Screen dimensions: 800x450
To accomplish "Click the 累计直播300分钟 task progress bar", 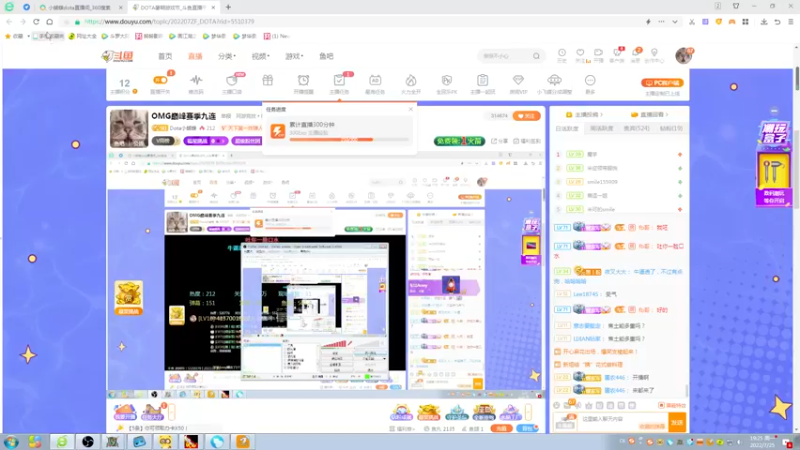I will pyautogui.click(x=349, y=139).
